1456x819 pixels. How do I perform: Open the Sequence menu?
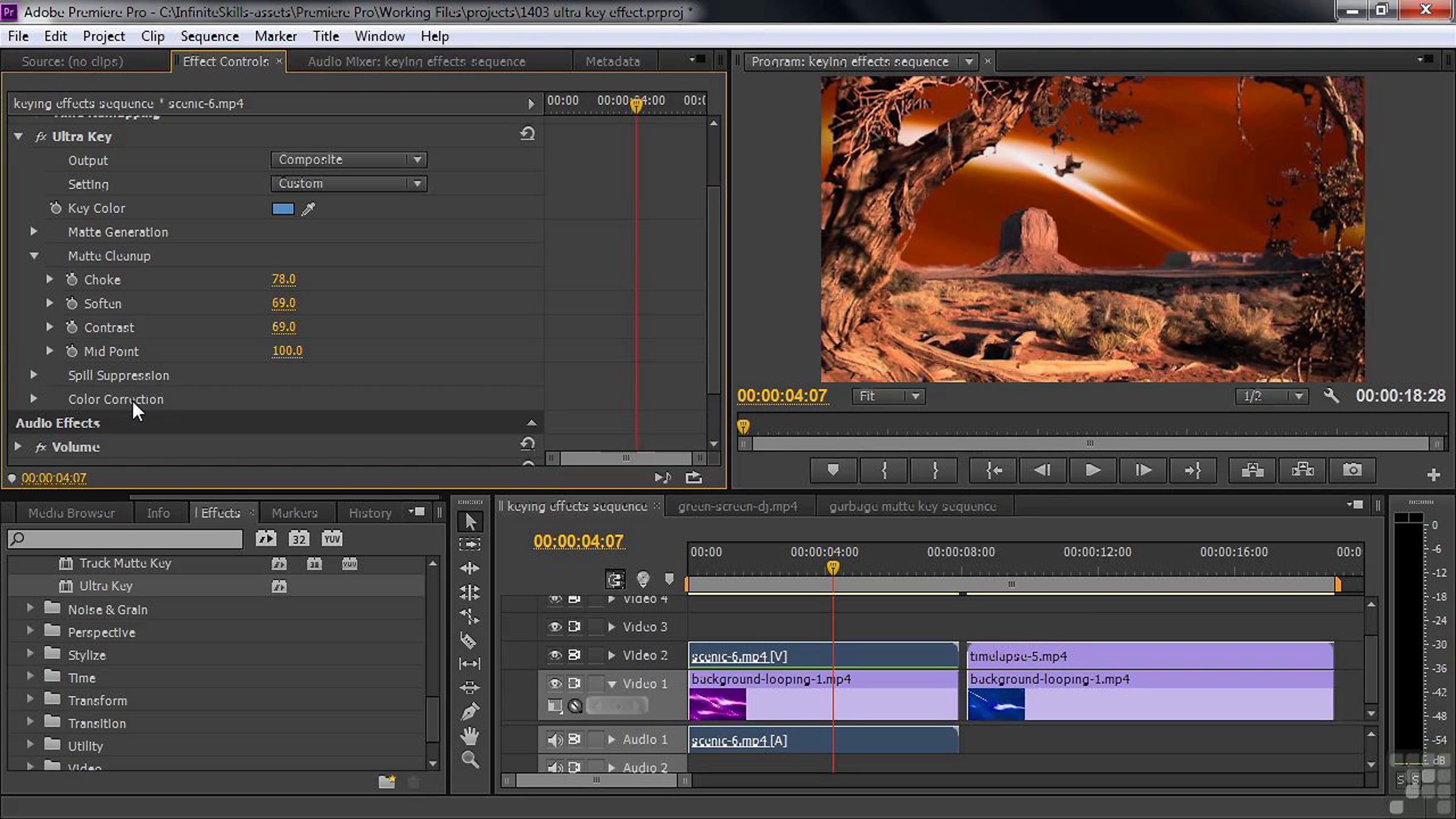click(x=209, y=36)
